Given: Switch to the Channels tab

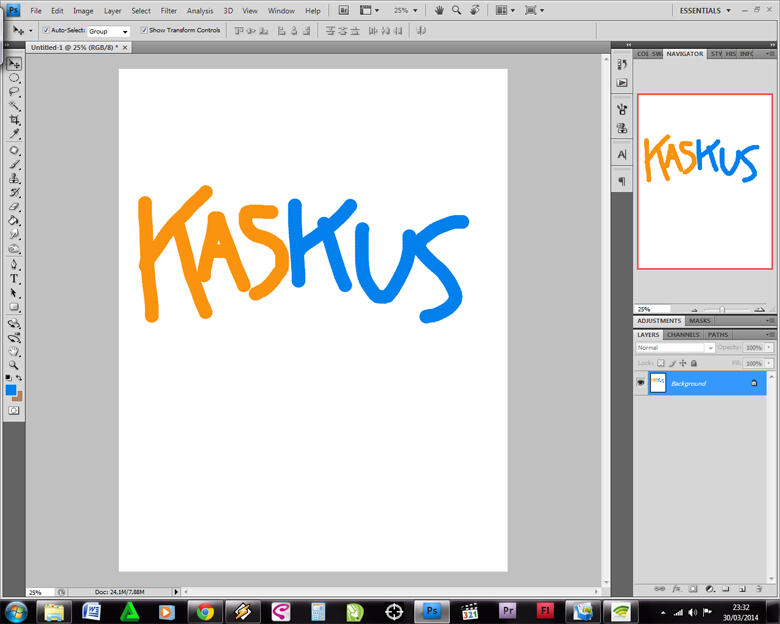Looking at the screenshot, I should (683, 335).
